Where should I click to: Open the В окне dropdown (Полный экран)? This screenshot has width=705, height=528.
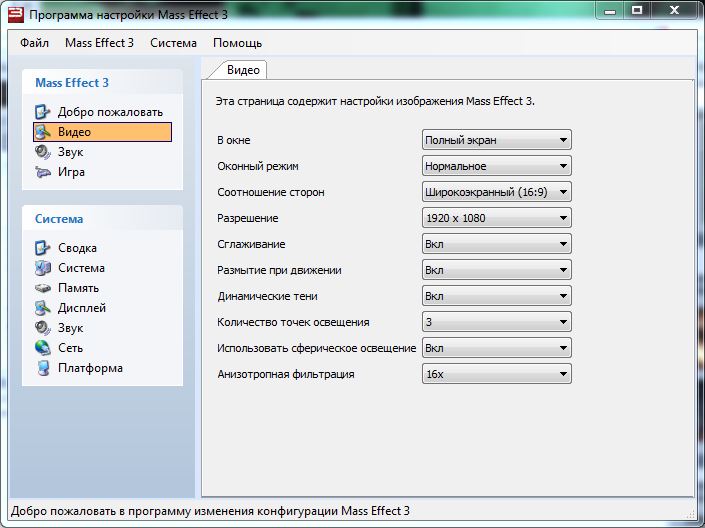[x=497, y=140]
